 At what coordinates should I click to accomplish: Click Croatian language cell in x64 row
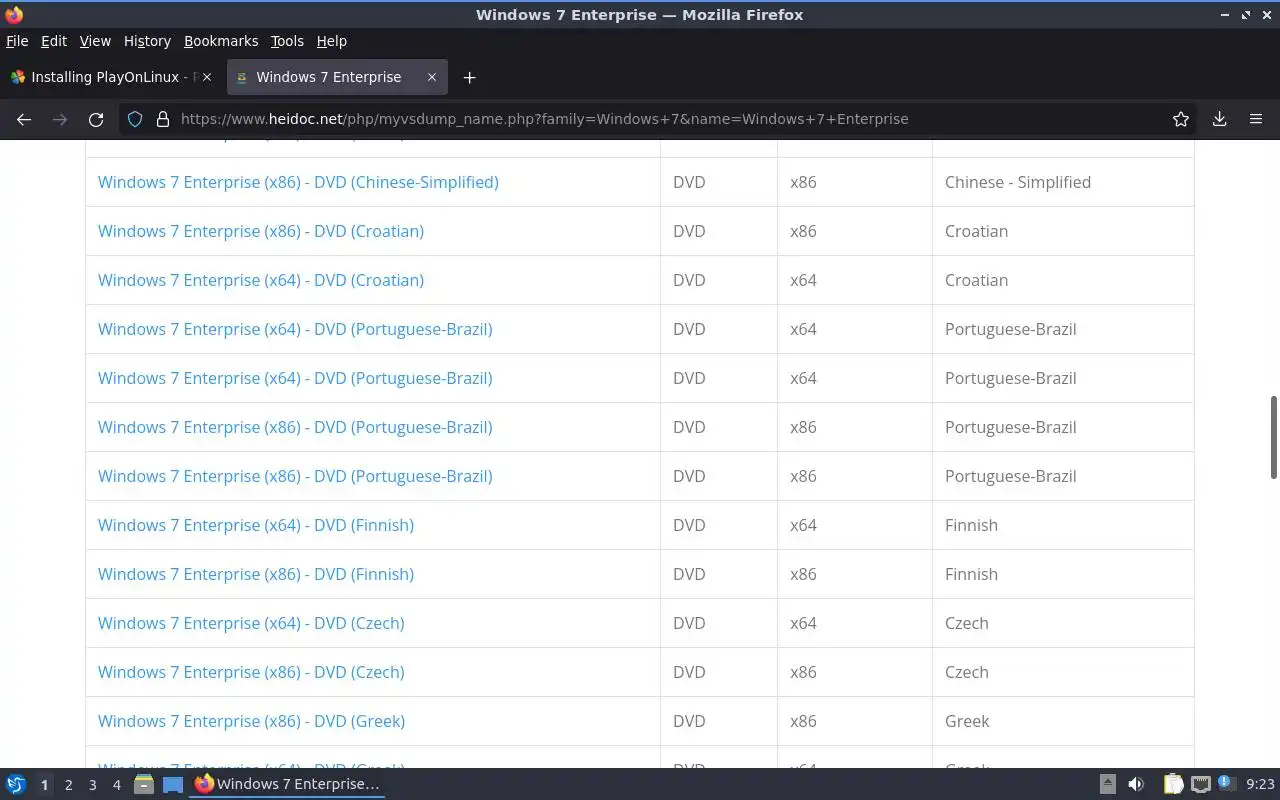pos(1062,280)
